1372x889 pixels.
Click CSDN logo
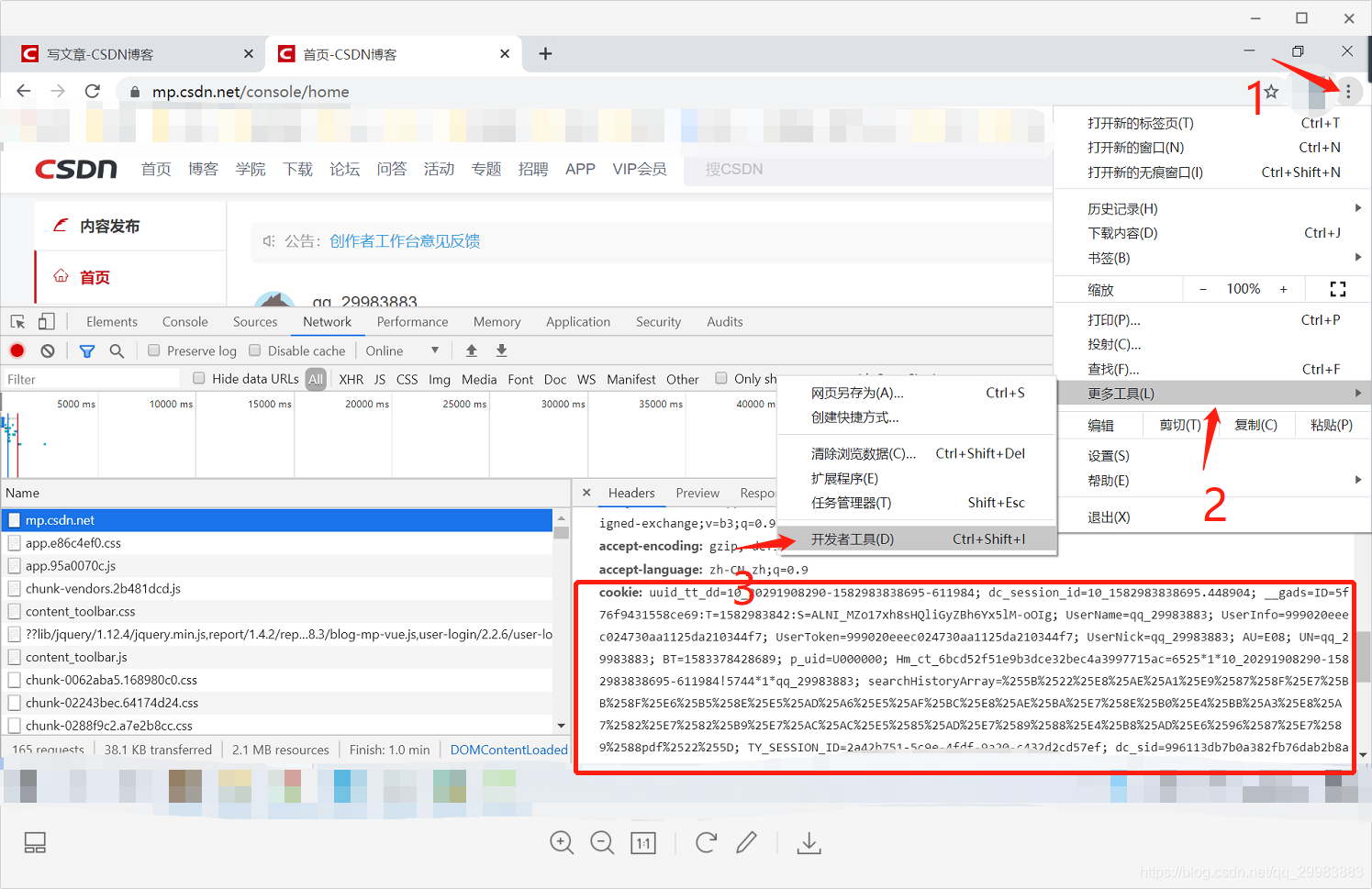76,169
